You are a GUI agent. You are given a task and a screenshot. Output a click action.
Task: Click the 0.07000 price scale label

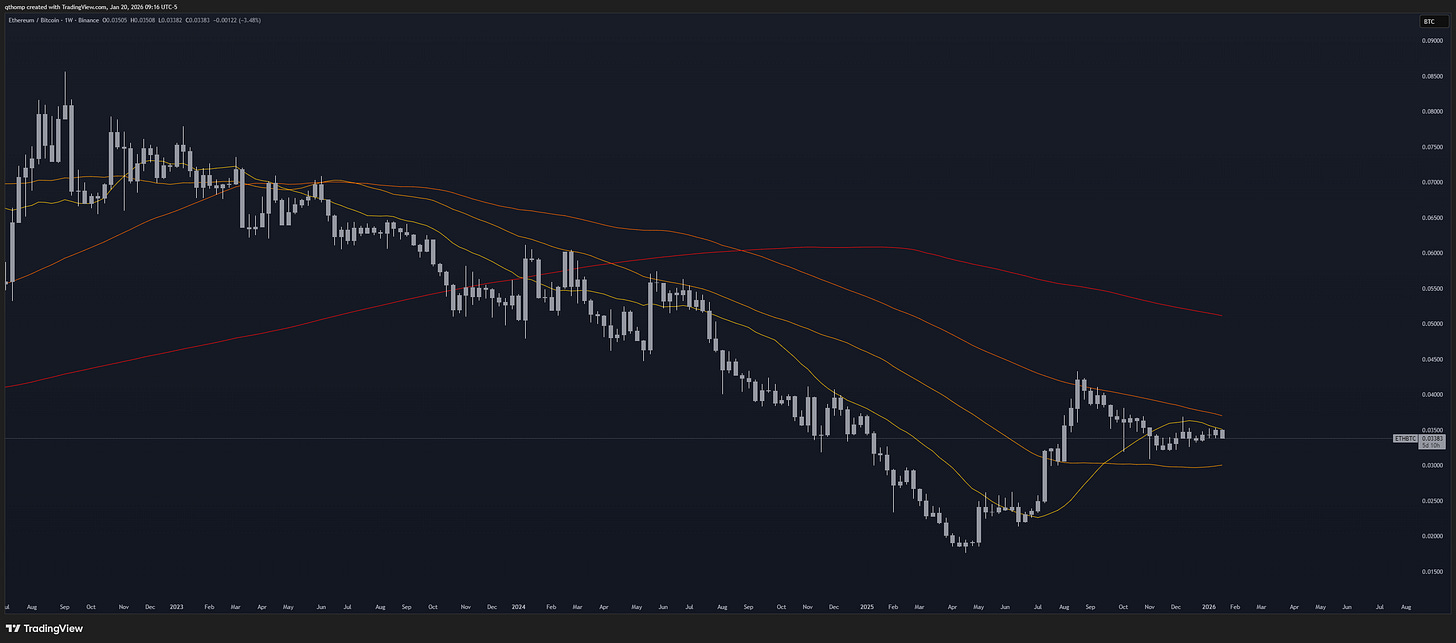pos(1430,183)
